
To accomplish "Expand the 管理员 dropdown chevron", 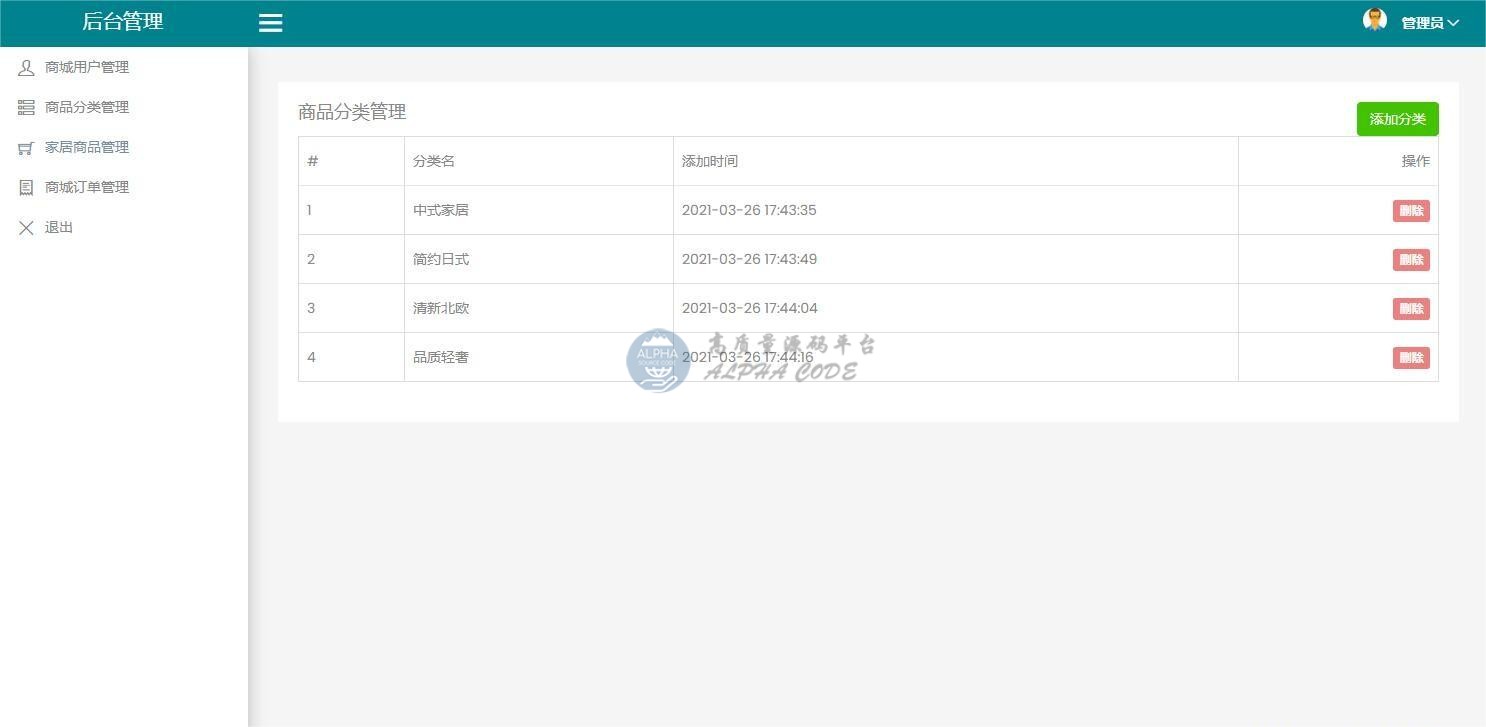I will pyautogui.click(x=1453, y=23).
